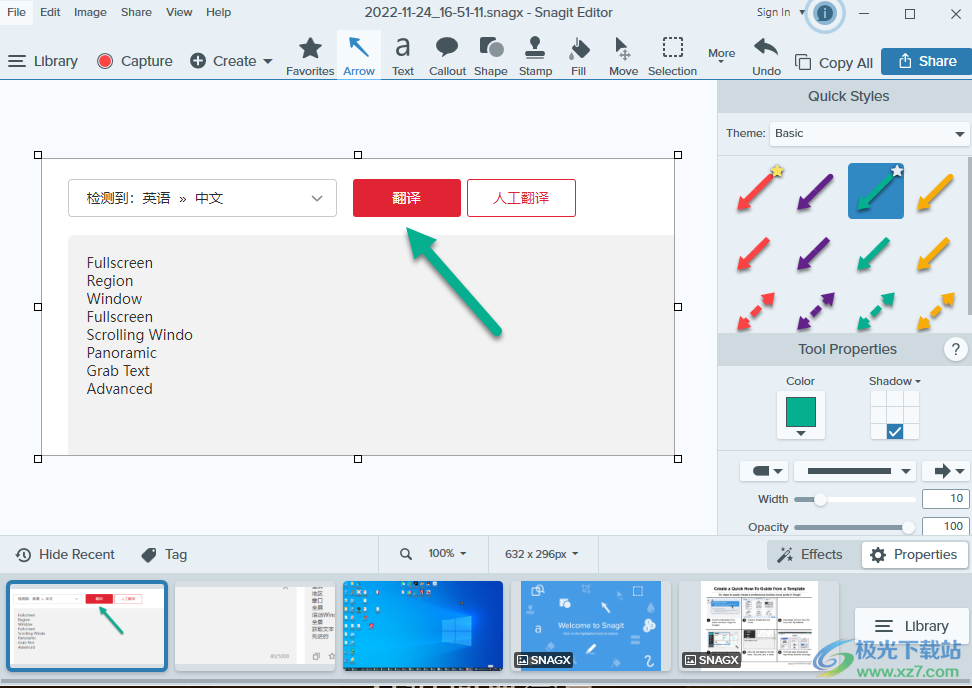Open the Edit menu

pos(50,12)
